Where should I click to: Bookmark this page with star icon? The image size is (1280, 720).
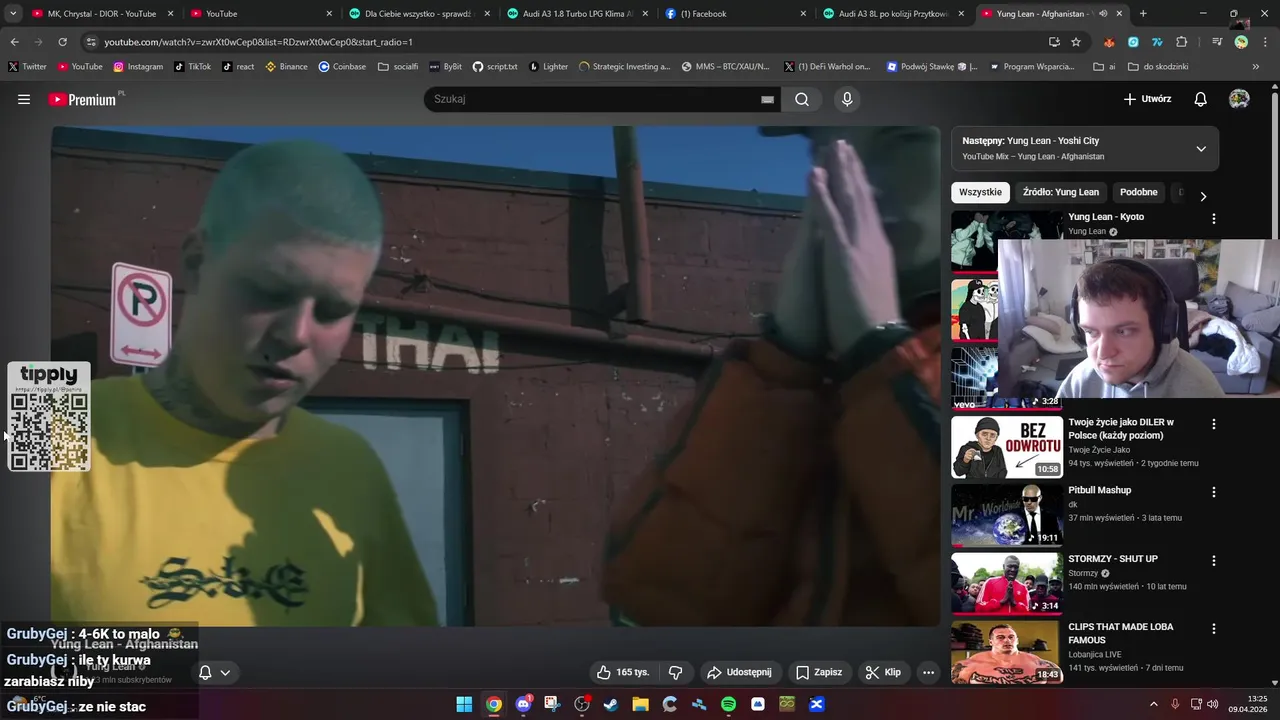pyautogui.click(x=1076, y=42)
